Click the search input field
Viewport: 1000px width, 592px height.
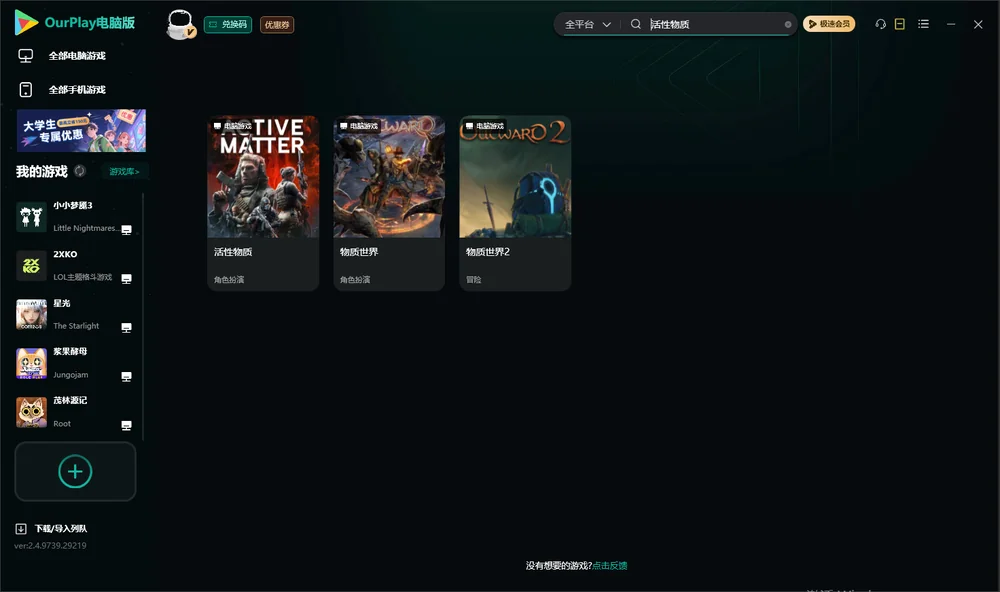(714, 24)
